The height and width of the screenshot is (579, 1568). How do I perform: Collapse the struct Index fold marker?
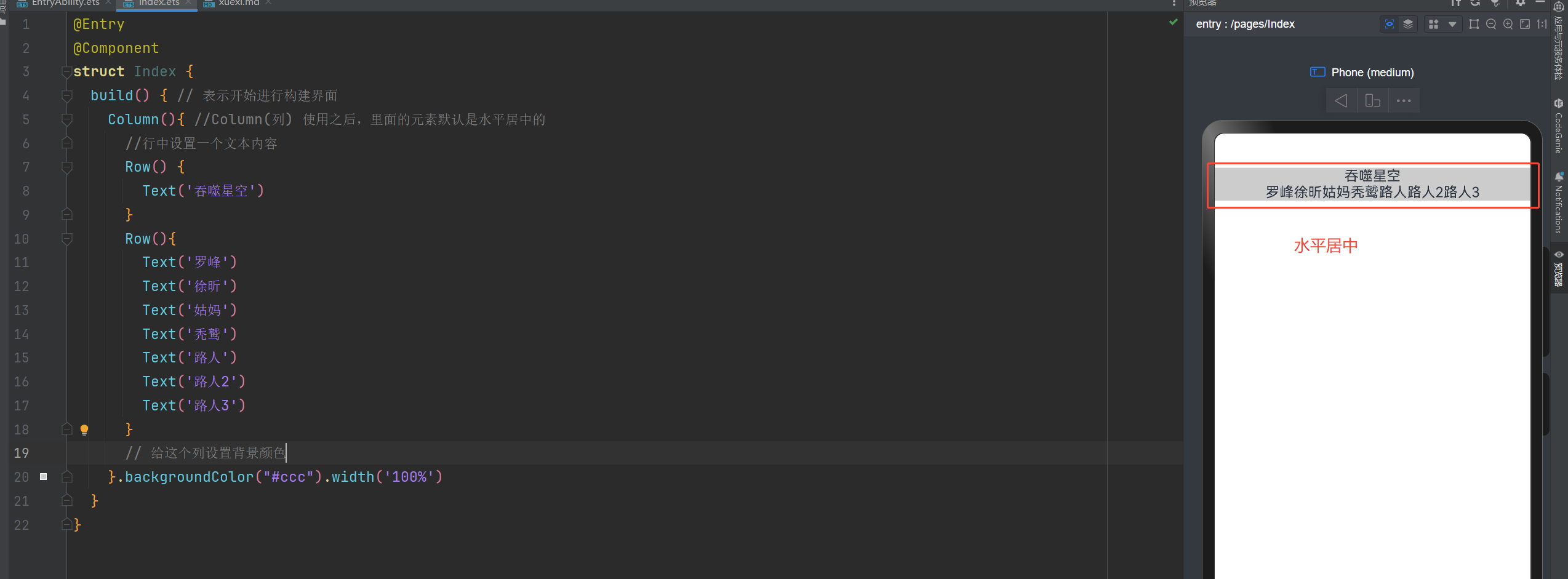point(66,72)
